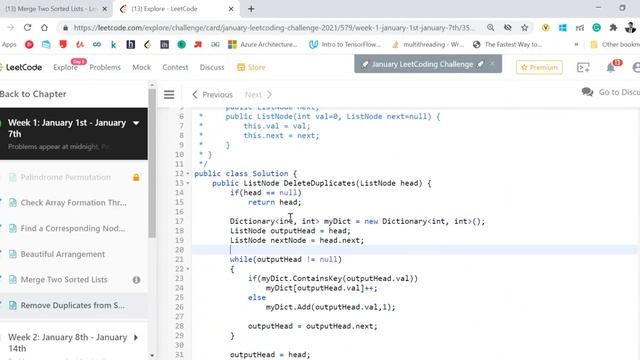This screenshot has width=640, height=360.
Task: Open the Other bookmarks folder
Action: click(615, 44)
